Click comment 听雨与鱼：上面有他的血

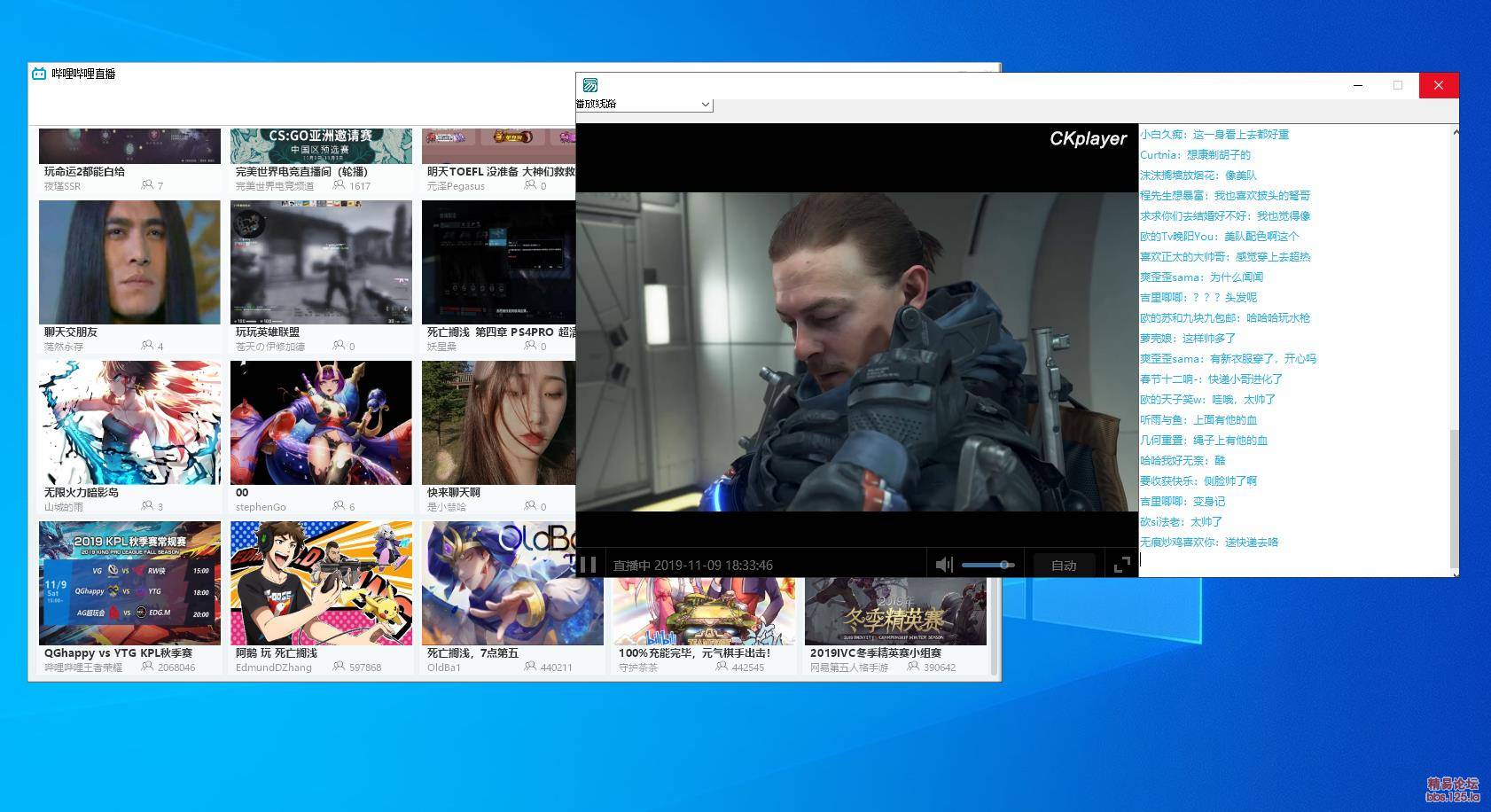(1198, 420)
